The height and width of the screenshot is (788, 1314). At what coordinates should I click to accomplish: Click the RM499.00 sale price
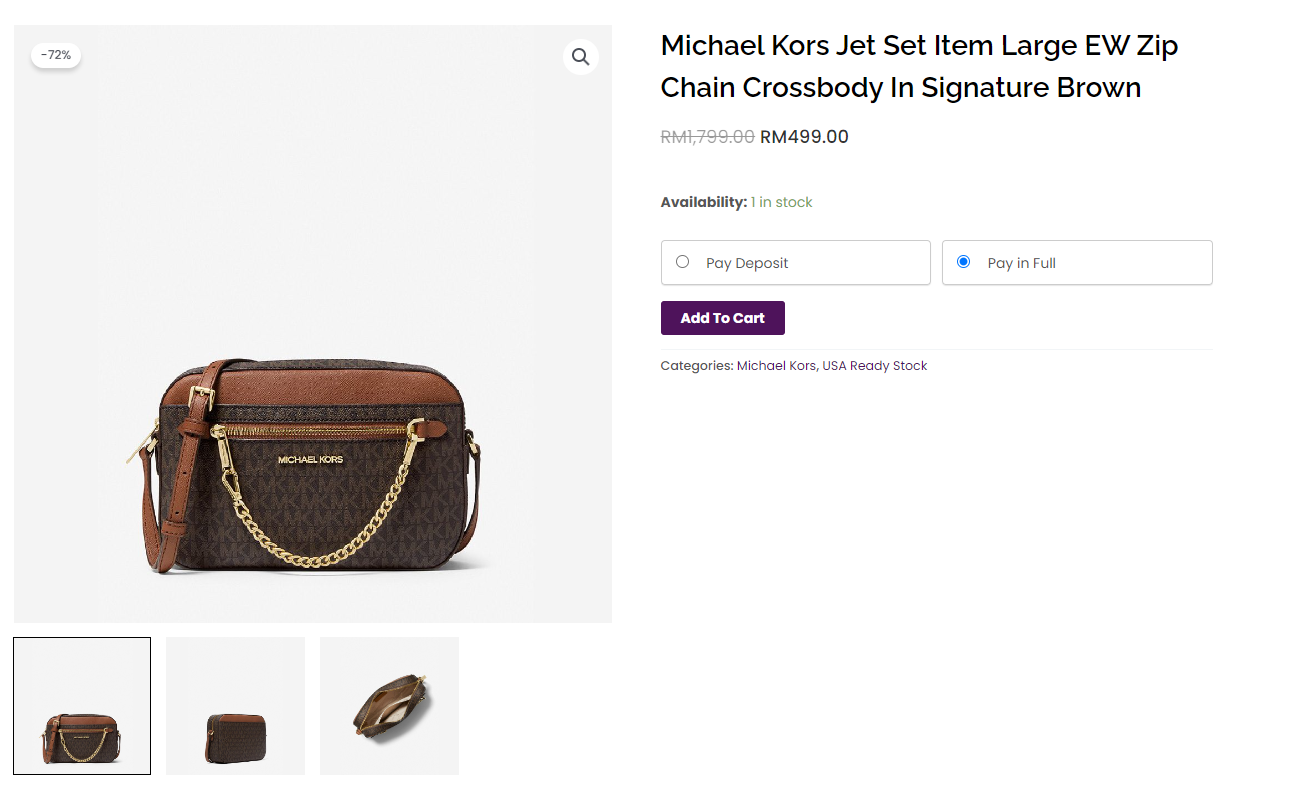pyautogui.click(x=804, y=137)
